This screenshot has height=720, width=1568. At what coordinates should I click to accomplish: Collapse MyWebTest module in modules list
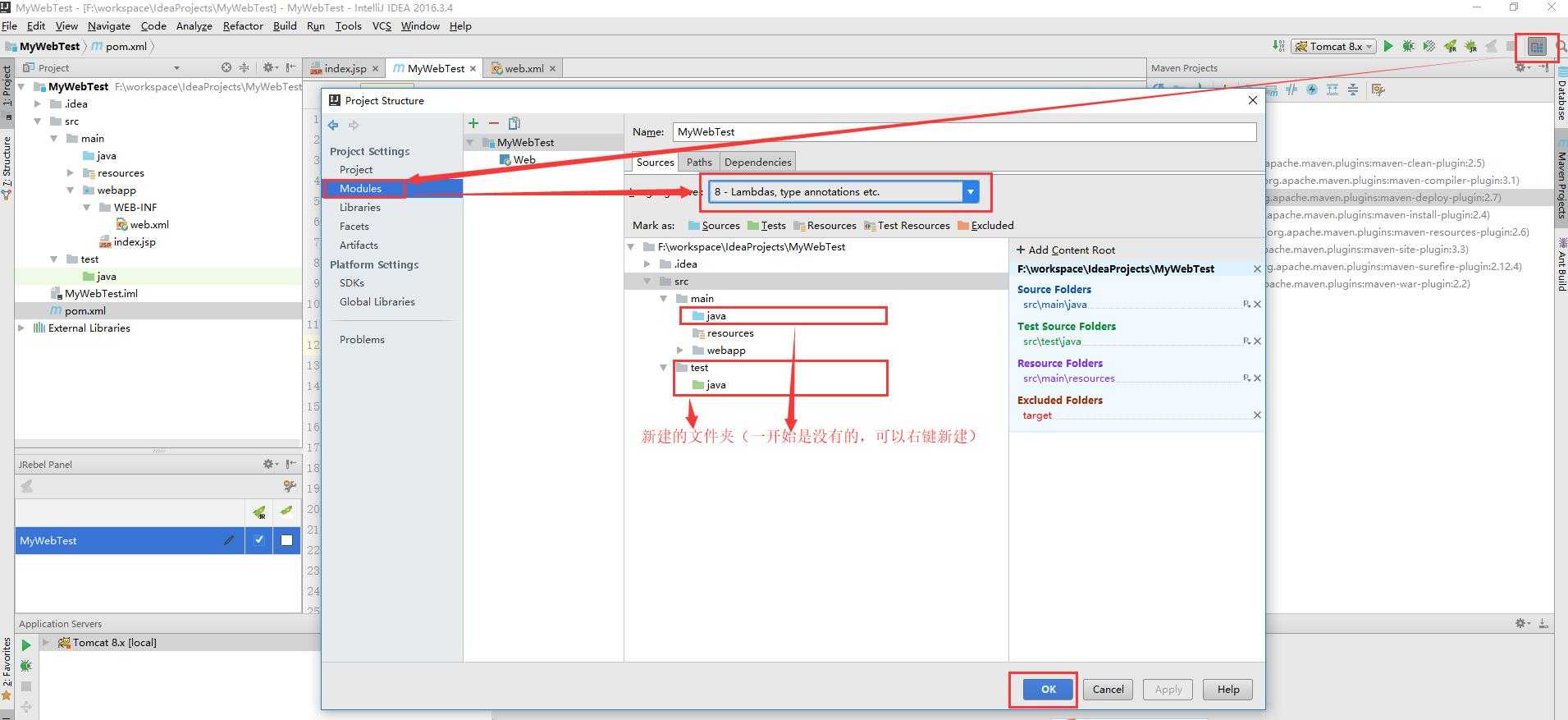click(470, 143)
